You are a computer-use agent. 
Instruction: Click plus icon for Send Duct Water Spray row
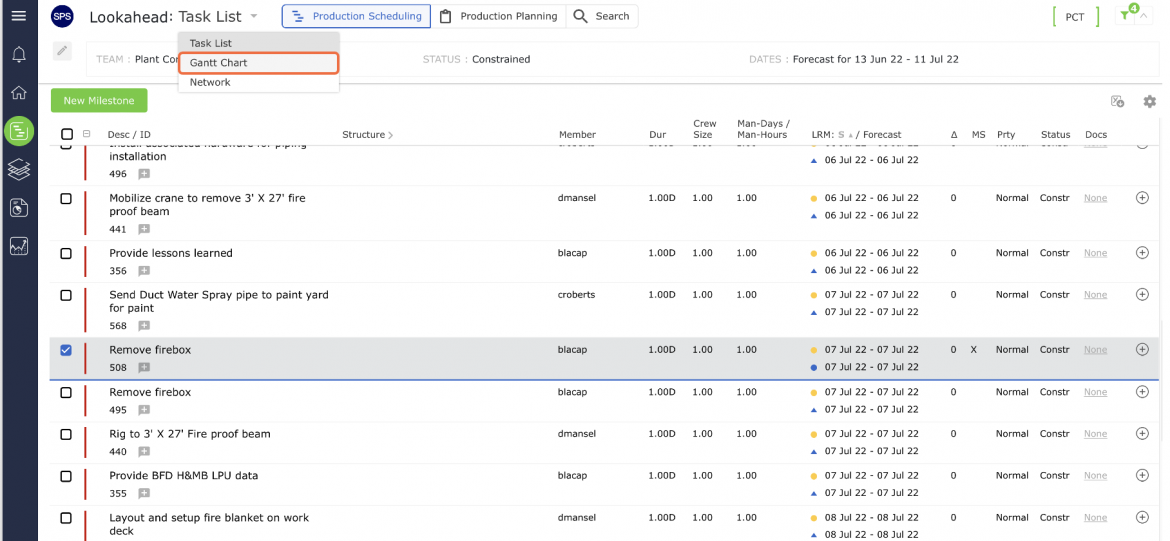coord(1142,295)
